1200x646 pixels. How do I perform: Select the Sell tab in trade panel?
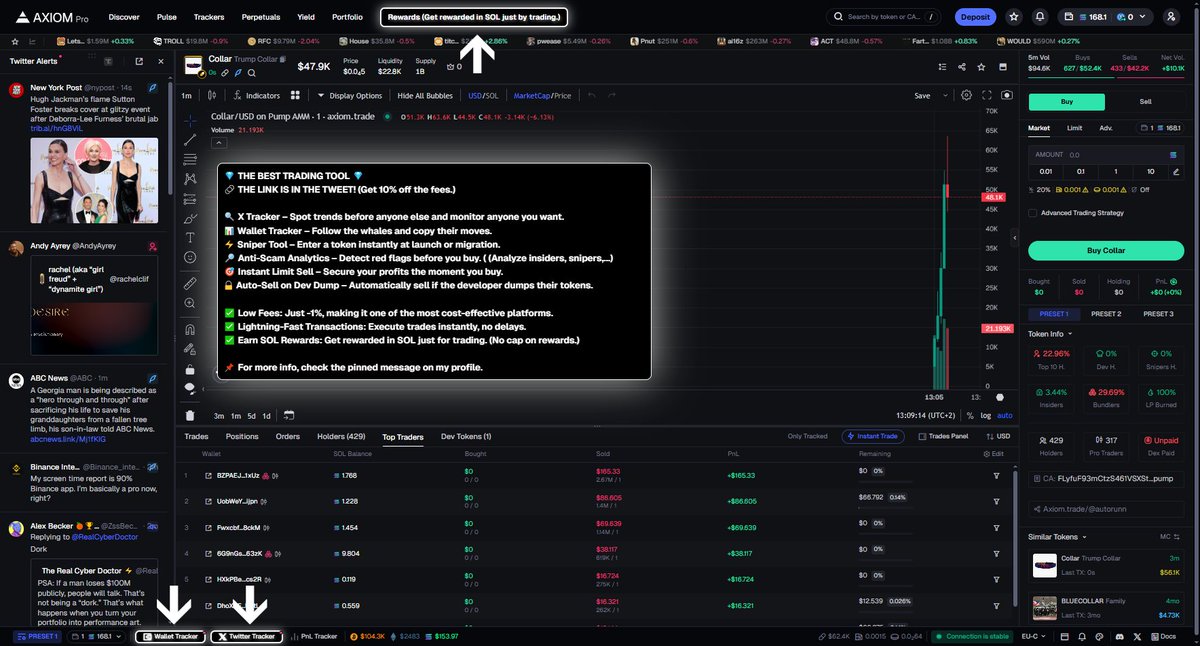coord(1146,101)
